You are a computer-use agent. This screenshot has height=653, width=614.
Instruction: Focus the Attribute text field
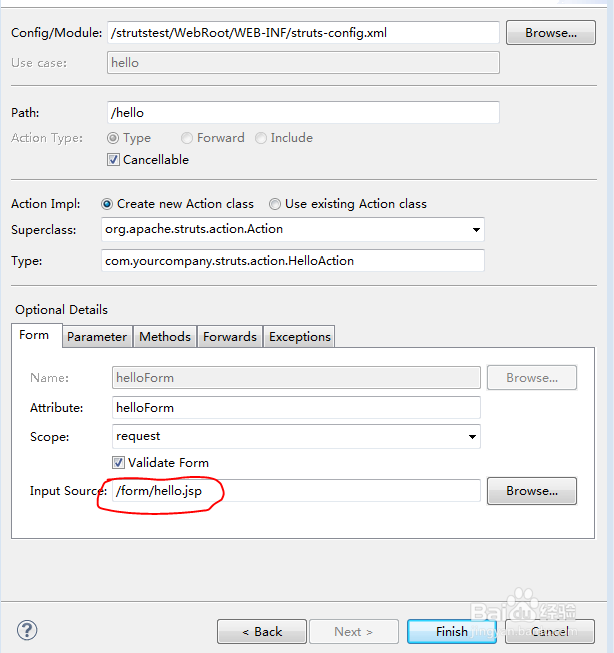pyautogui.click(x=296, y=408)
